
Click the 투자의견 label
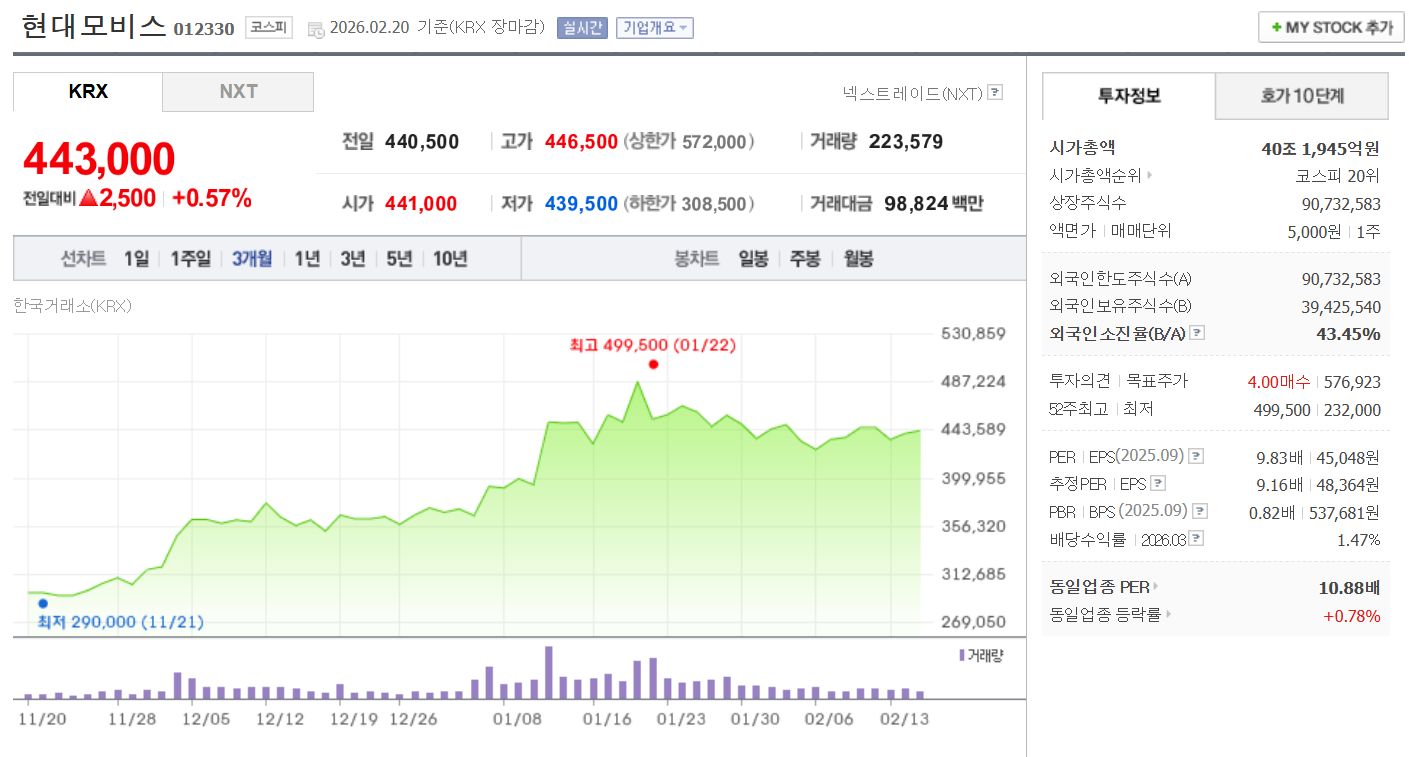coord(1080,381)
